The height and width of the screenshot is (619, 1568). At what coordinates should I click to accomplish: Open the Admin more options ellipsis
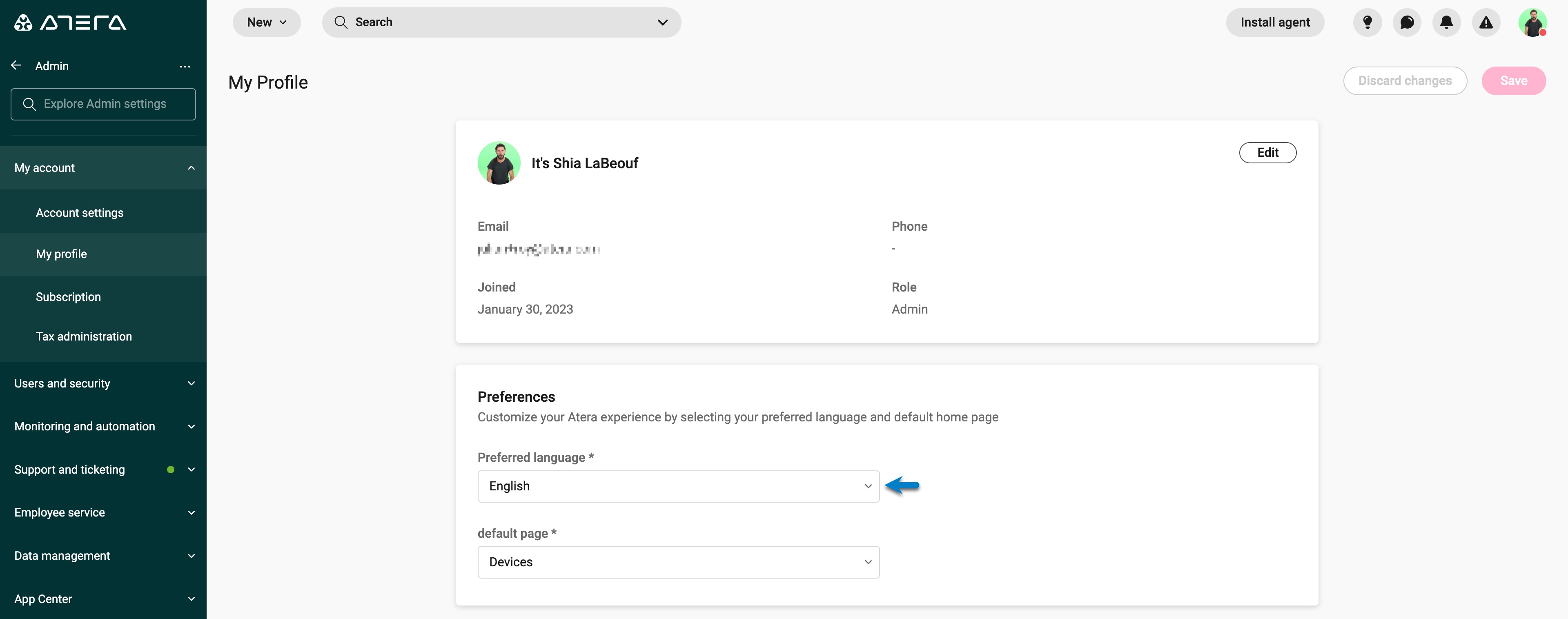click(x=185, y=66)
